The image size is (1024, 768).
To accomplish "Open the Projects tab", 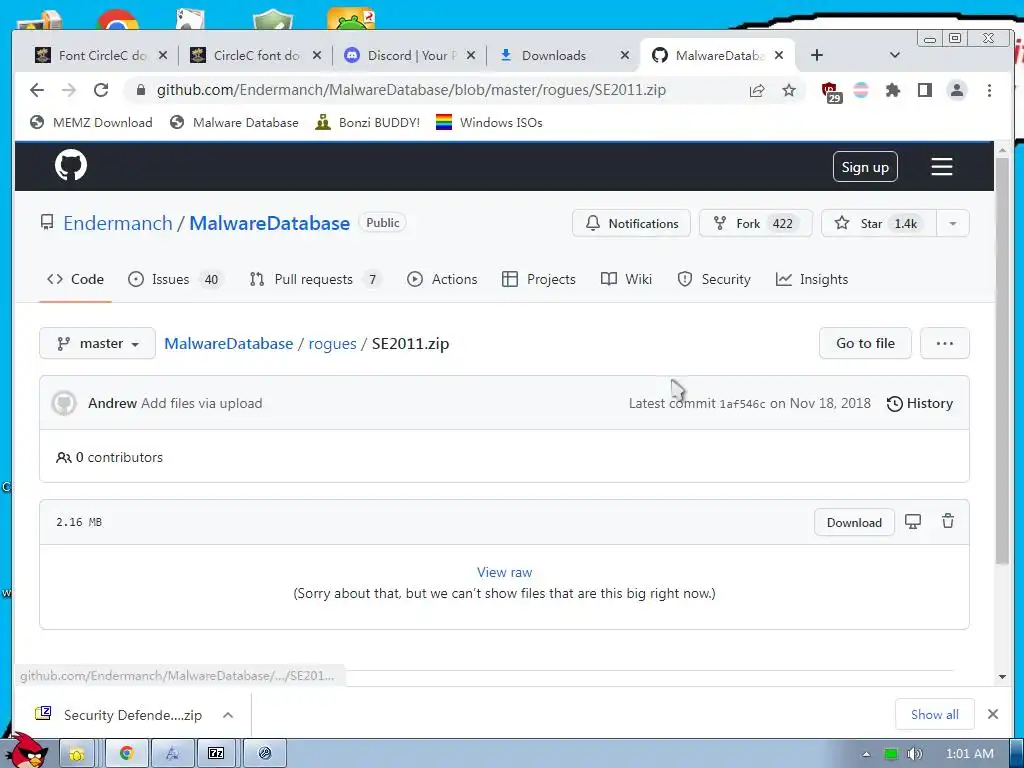I will [x=539, y=280].
